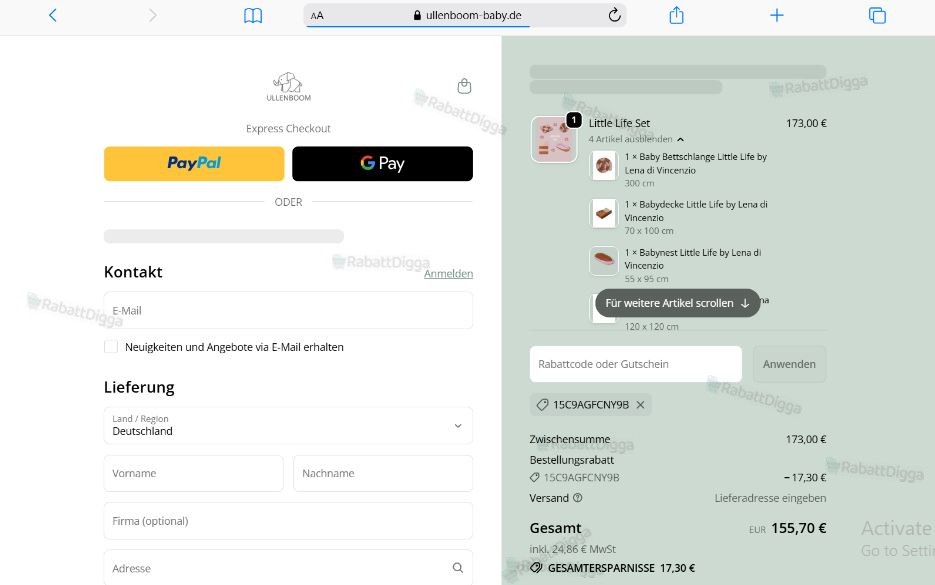935x585 pixels.
Task: Reload the page with the refresh icon
Action: pyautogui.click(x=614, y=15)
